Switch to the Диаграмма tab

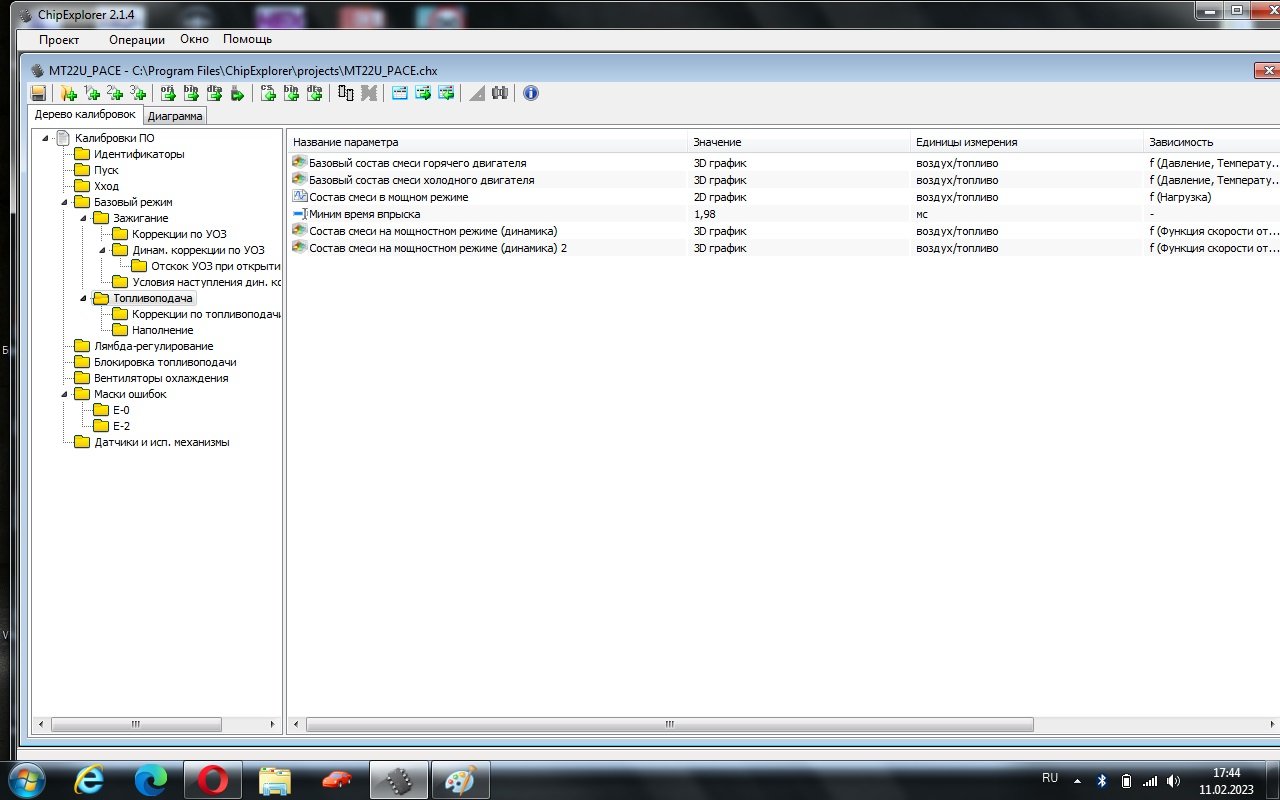[x=175, y=116]
